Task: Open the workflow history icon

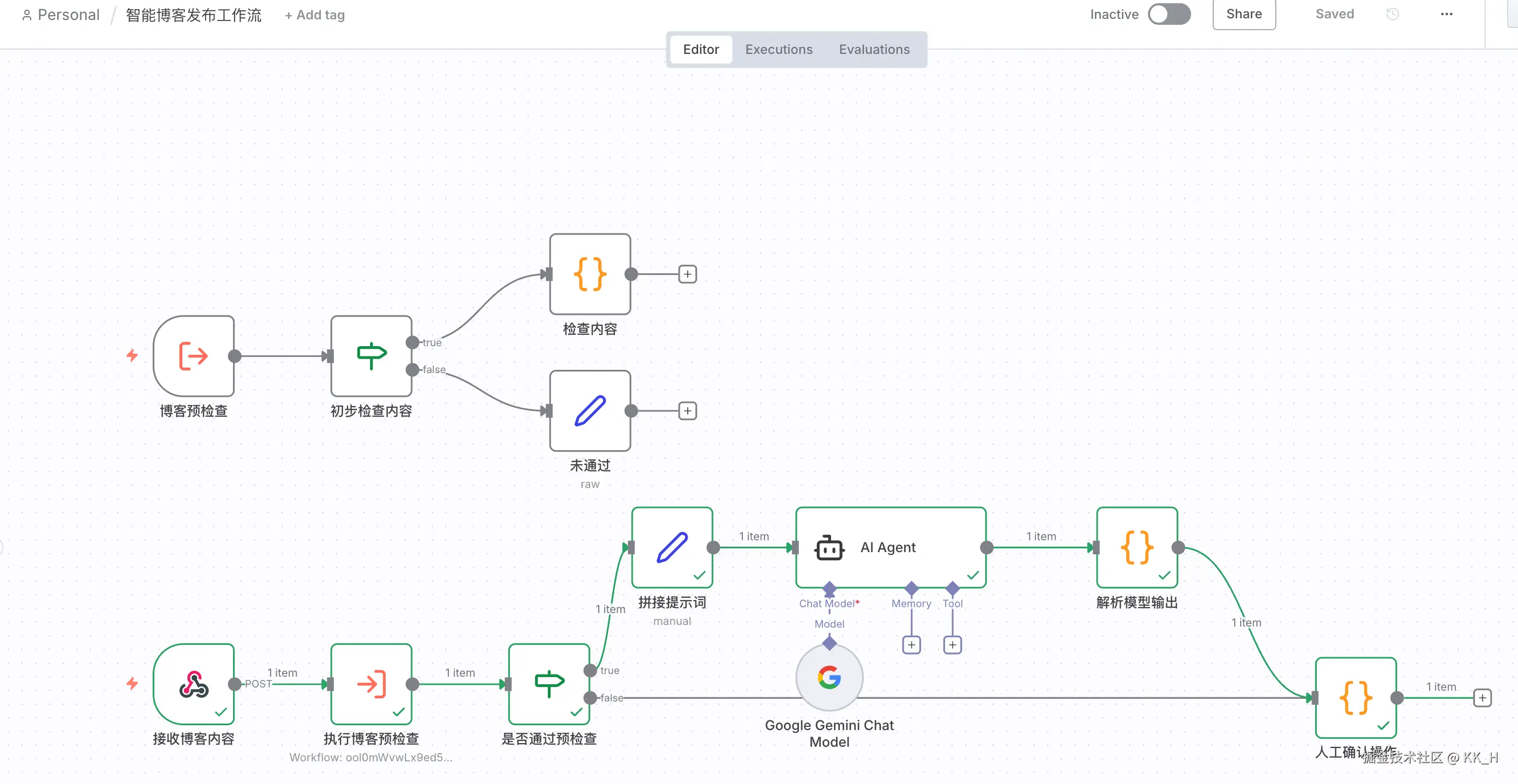Action: [x=1392, y=14]
